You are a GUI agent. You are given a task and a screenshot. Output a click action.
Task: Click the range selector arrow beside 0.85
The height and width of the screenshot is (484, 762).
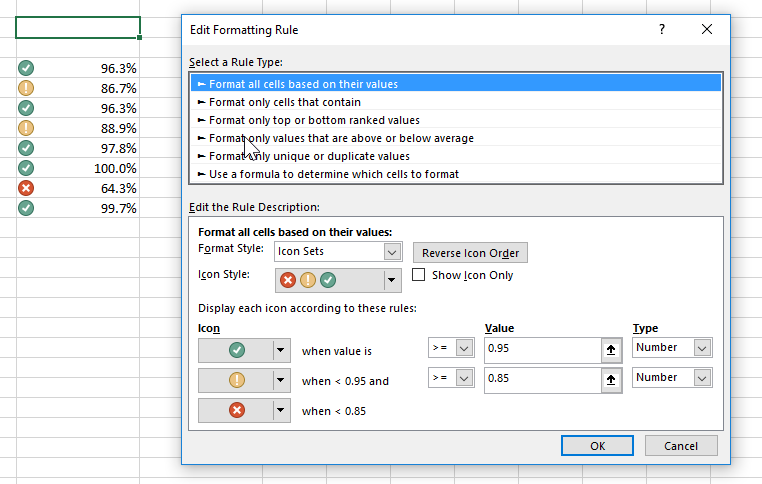pos(611,380)
